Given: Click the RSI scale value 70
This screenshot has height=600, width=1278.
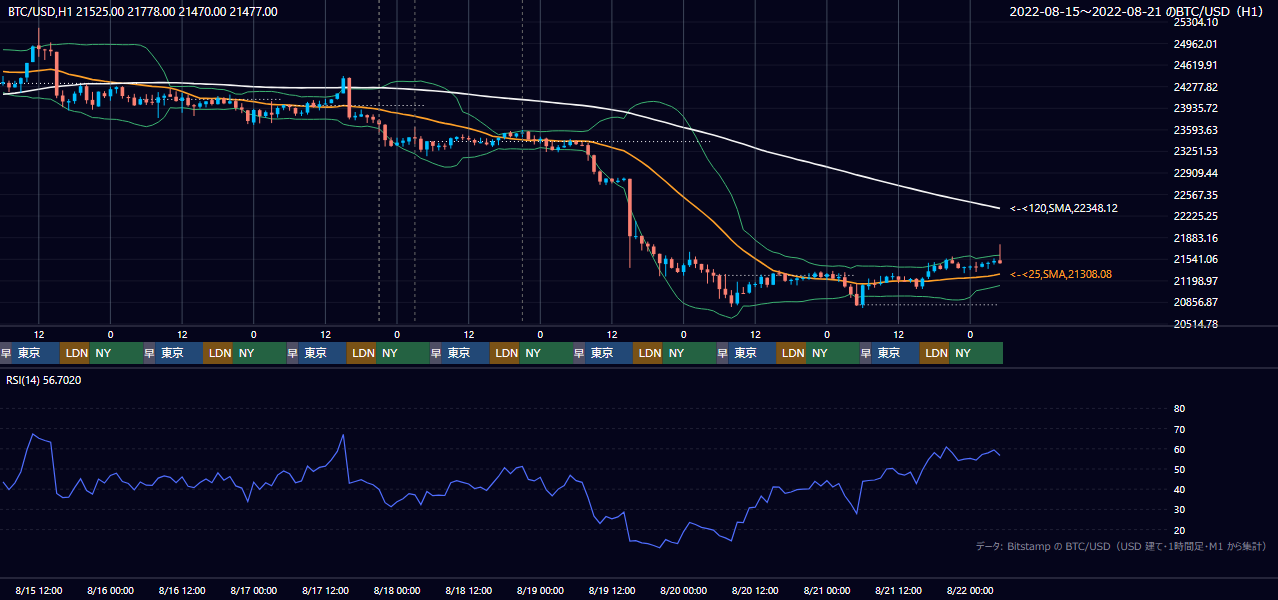Looking at the screenshot, I should (1179, 429).
